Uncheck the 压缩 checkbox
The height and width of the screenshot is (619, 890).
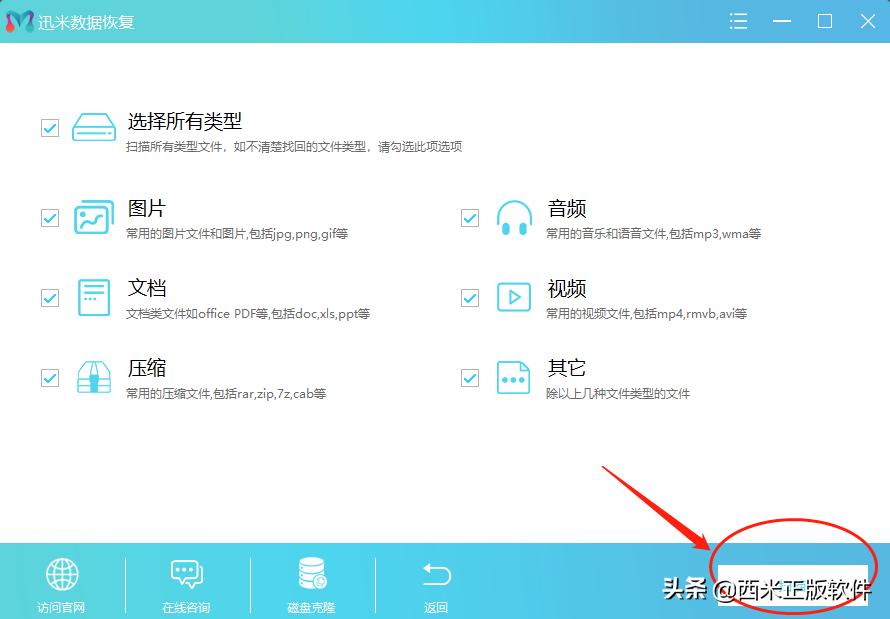pos(49,377)
